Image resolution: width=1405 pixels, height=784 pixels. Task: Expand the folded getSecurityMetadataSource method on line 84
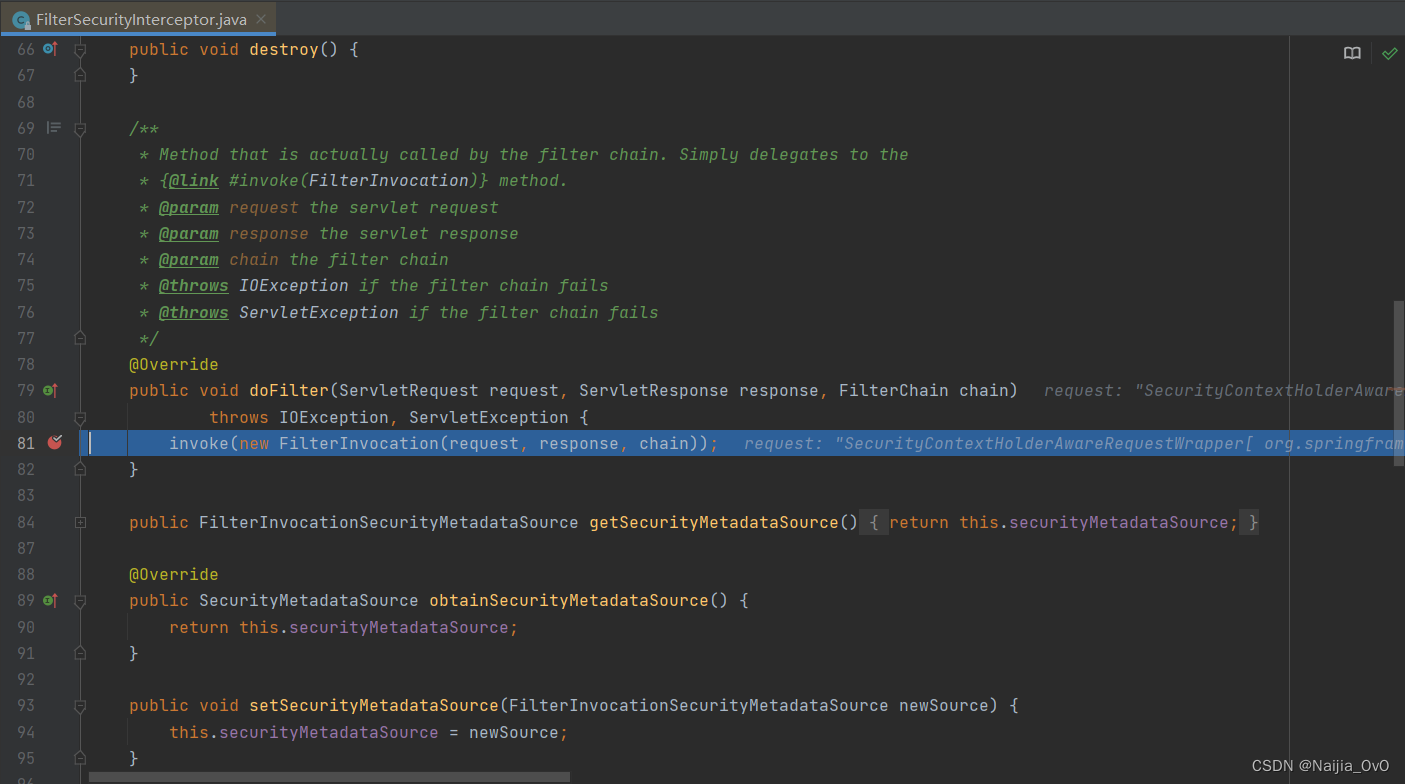[x=80, y=522]
